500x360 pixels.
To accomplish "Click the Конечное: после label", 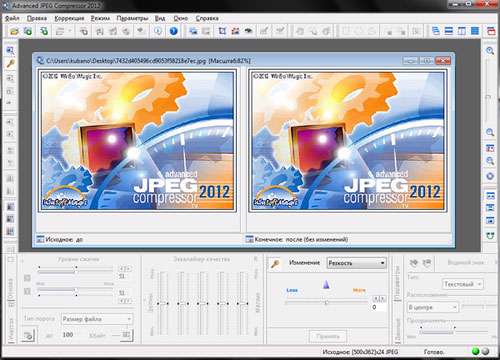I will [x=301, y=239].
